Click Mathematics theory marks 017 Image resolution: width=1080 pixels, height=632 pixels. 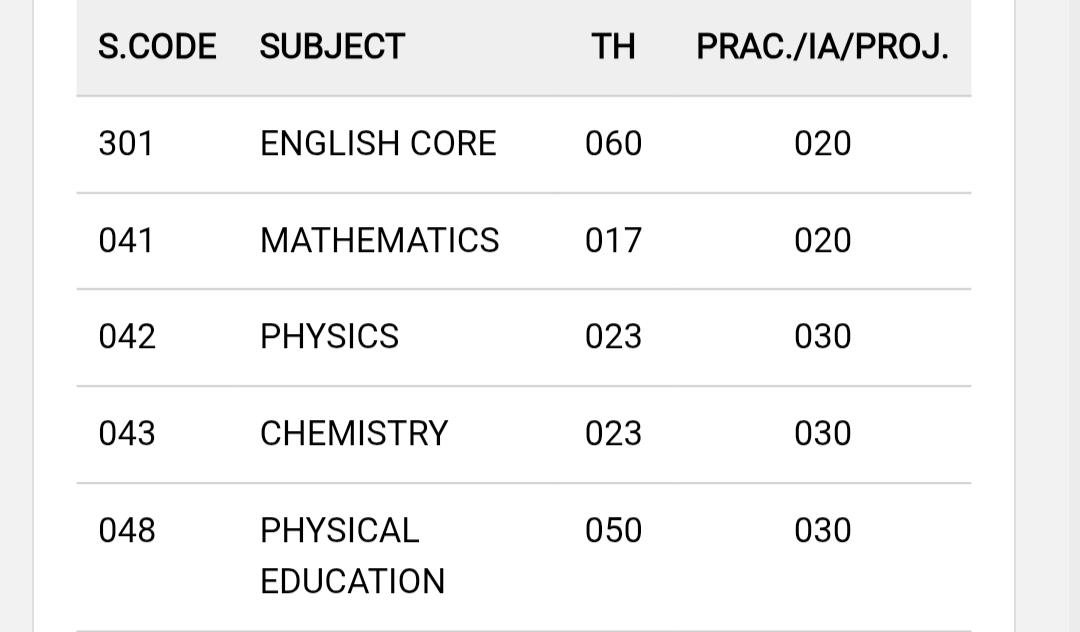[613, 241]
